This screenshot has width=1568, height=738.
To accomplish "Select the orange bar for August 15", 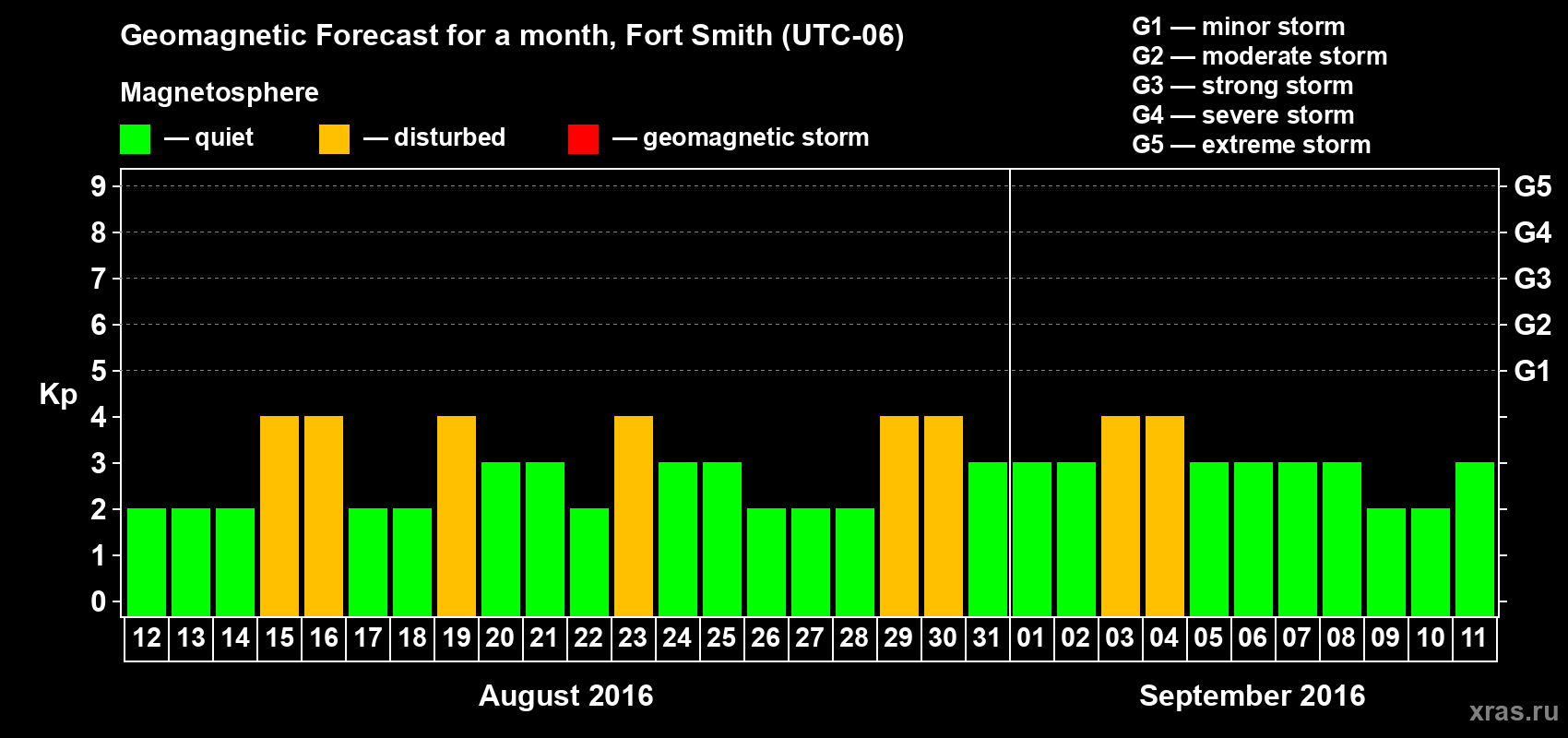I will tap(279, 516).
